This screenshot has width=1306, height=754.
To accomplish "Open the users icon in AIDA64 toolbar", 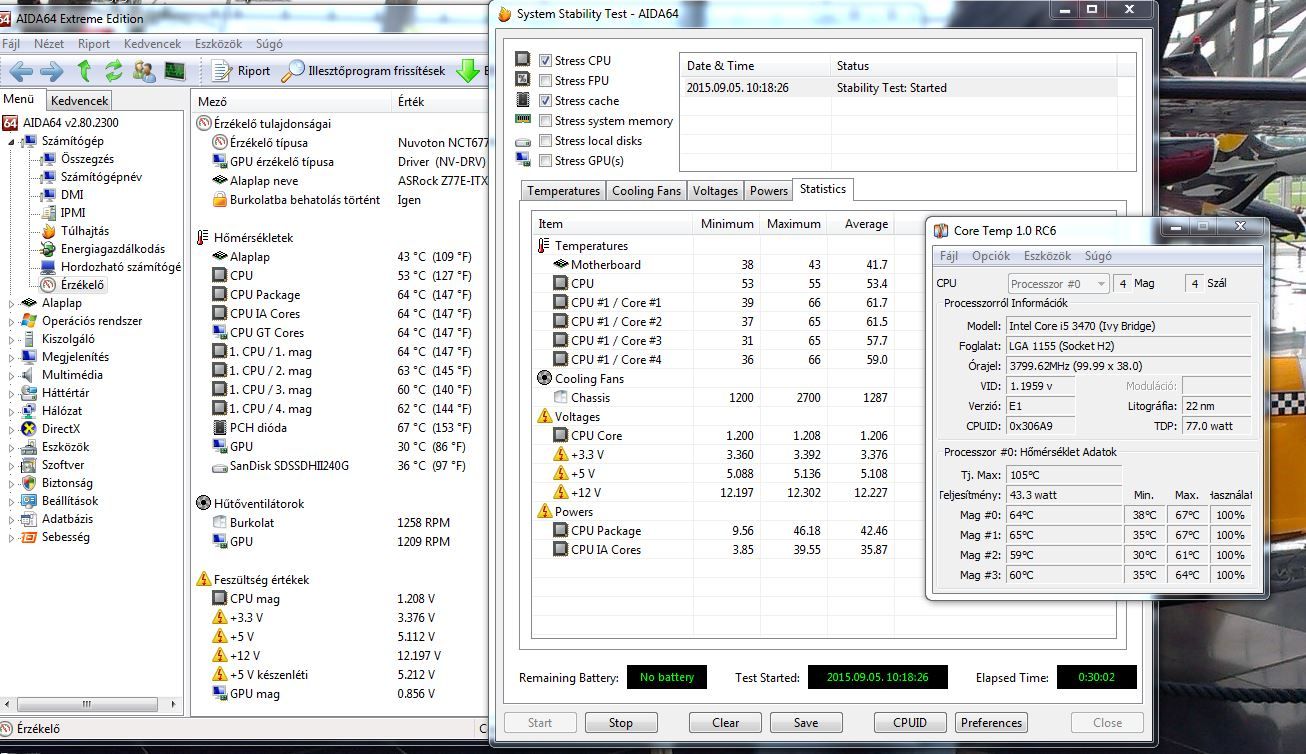I will pyautogui.click(x=144, y=71).
